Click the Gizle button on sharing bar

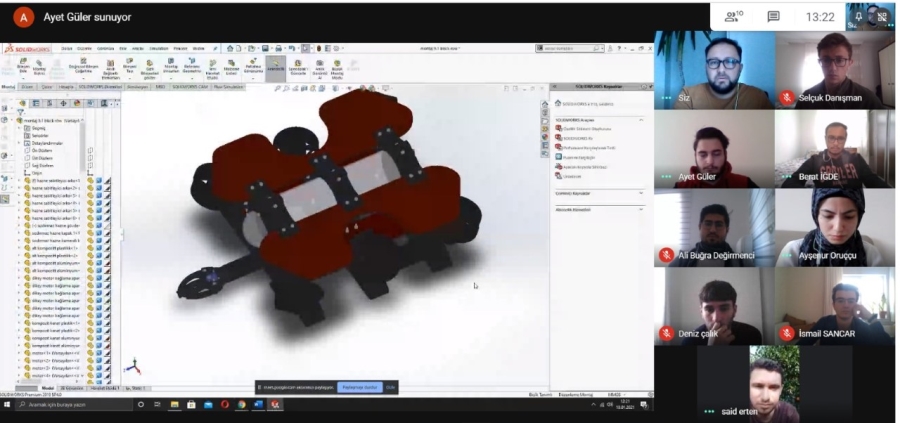pos(390,387)
